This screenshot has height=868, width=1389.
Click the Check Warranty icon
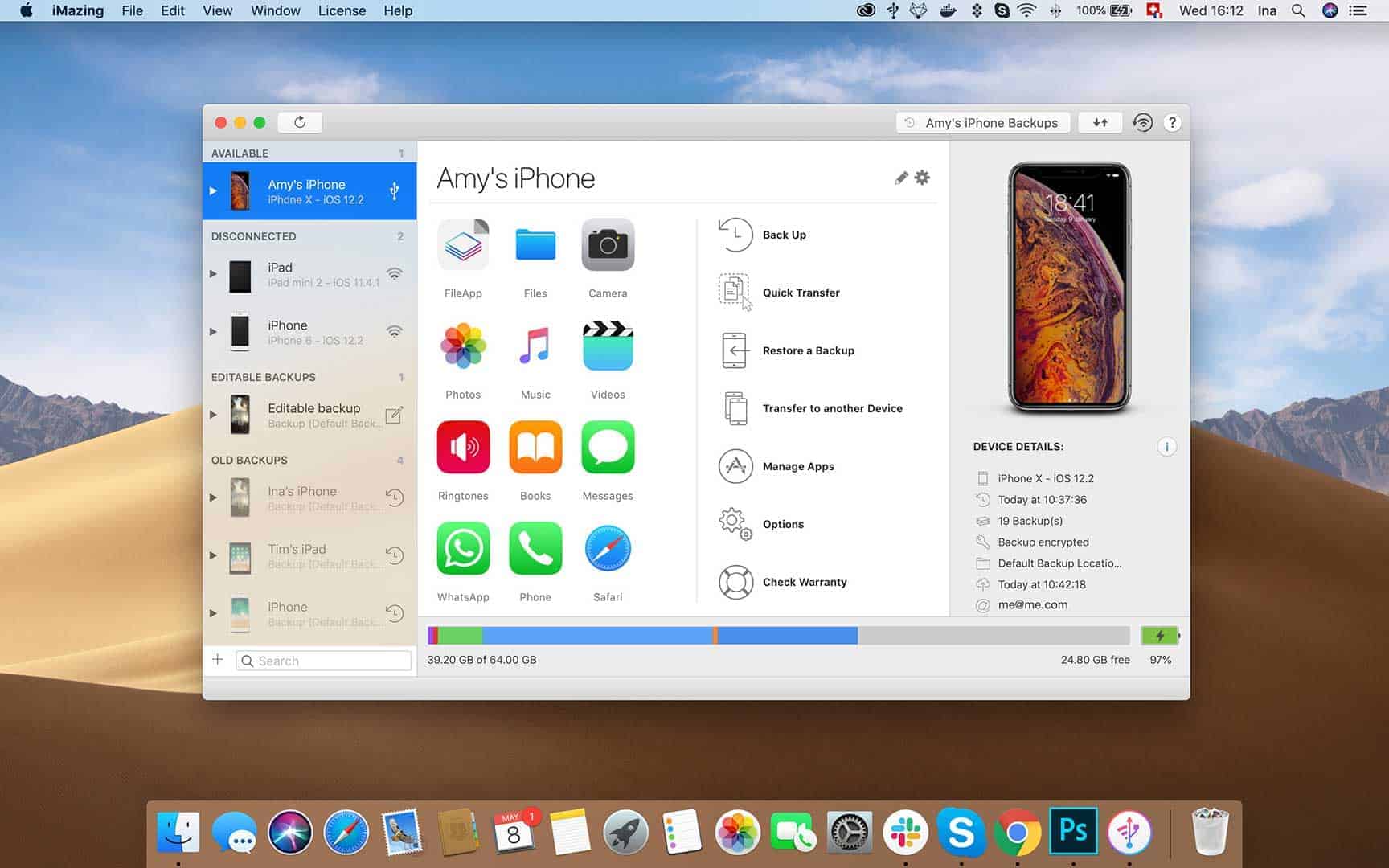[733, 582]
